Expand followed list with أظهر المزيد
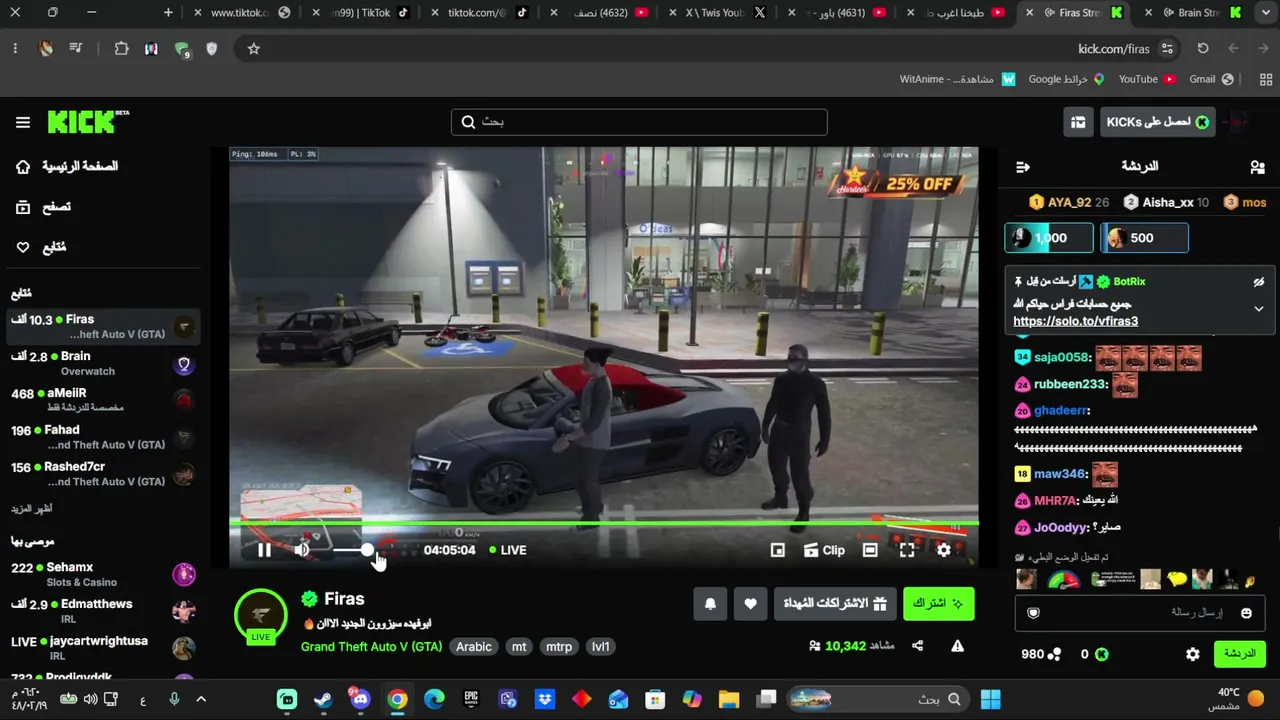The height and width of the screenshot is (720, 1280). pos(31,508)
